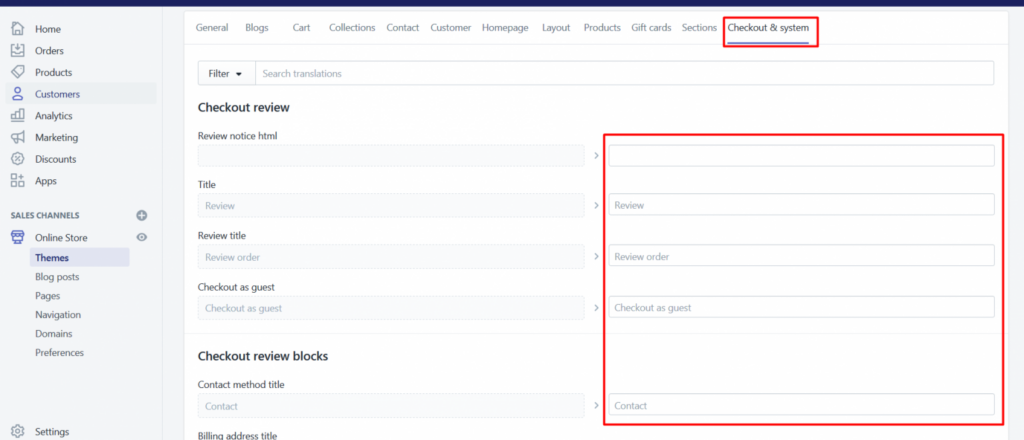
Task: Open the Filter dropdown
Action: [x=226, y=74]
